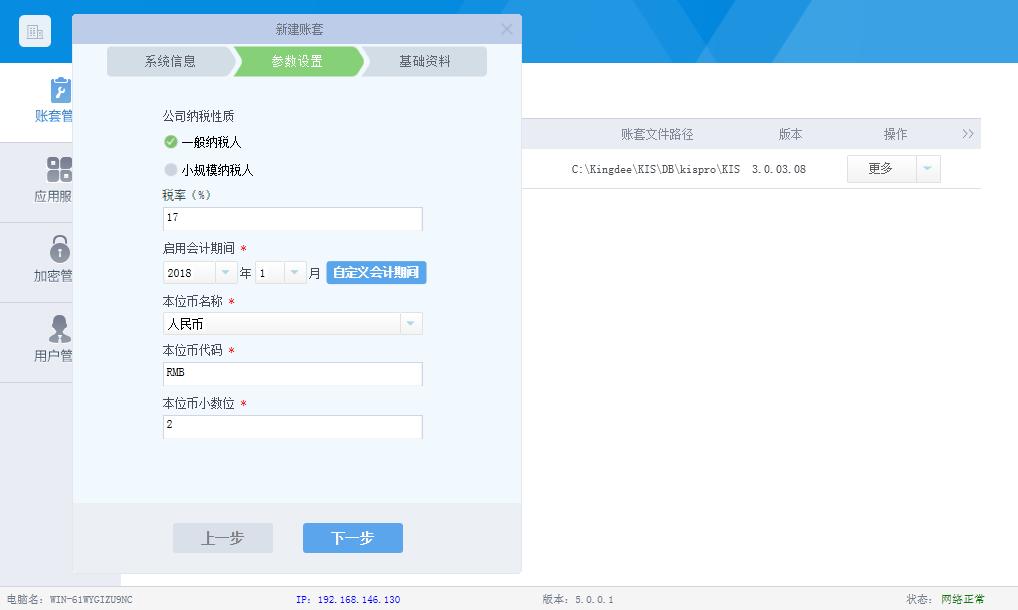Open the 本位币名称 currency dropdown
The width and height of the screenshot is (1018, 610).
(x=412, y=323)
